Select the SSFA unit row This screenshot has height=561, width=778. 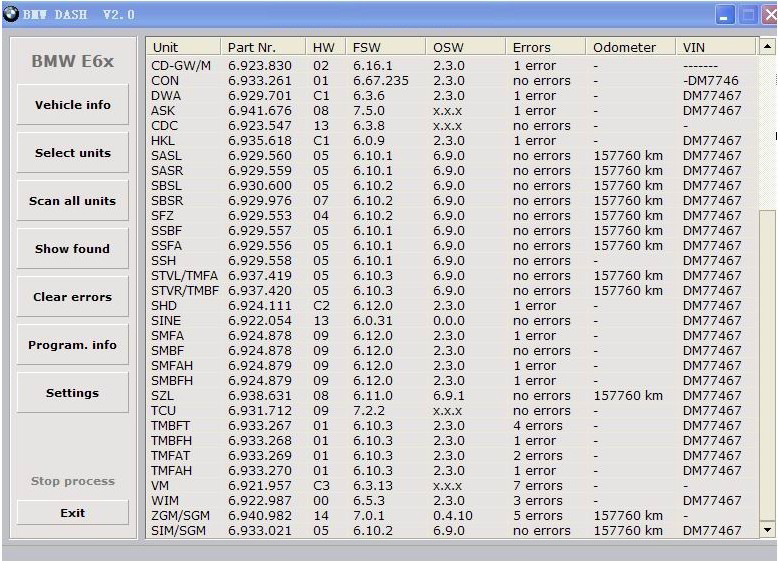point(452,246)
